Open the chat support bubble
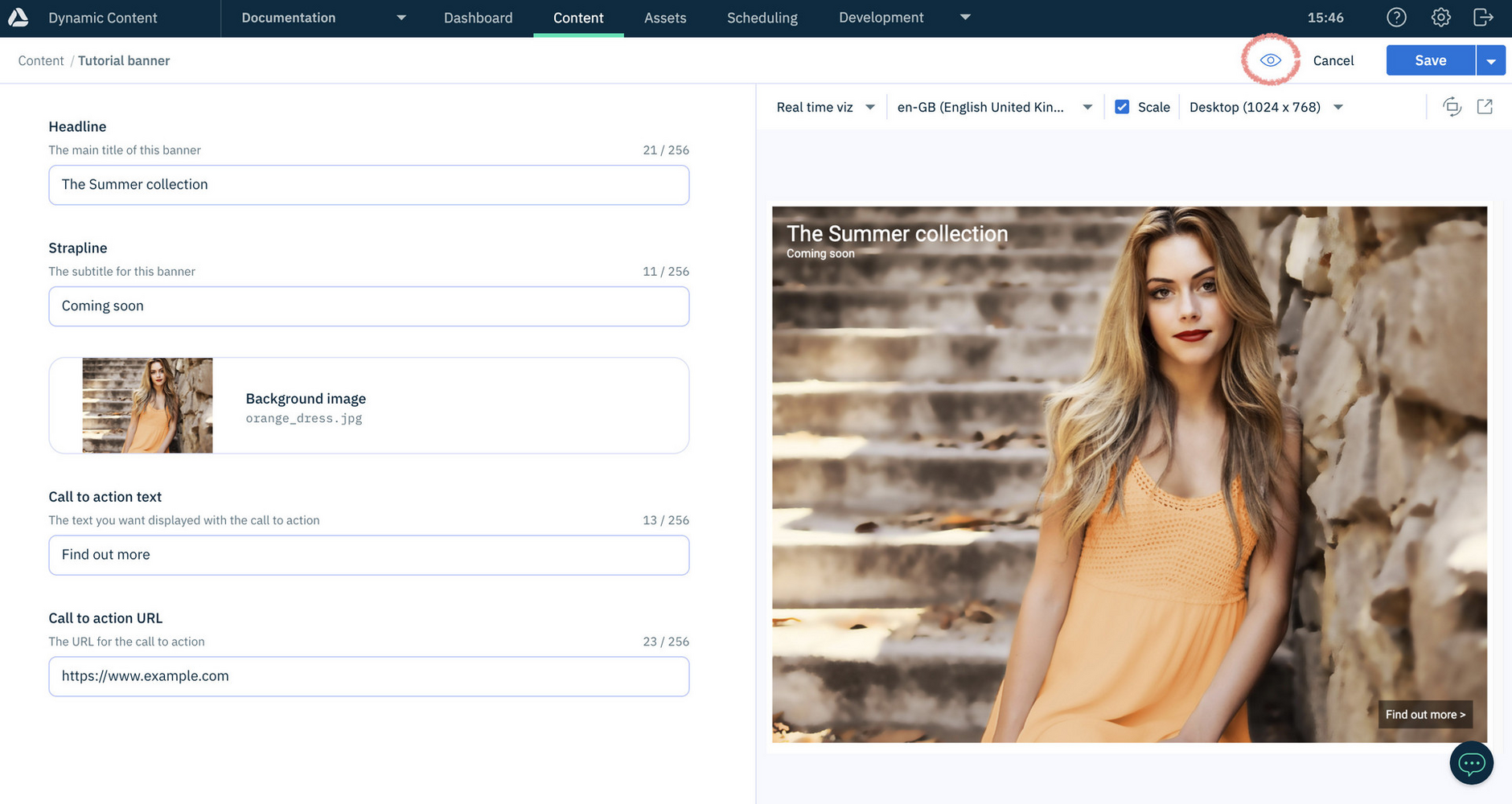 (1471, 763)
